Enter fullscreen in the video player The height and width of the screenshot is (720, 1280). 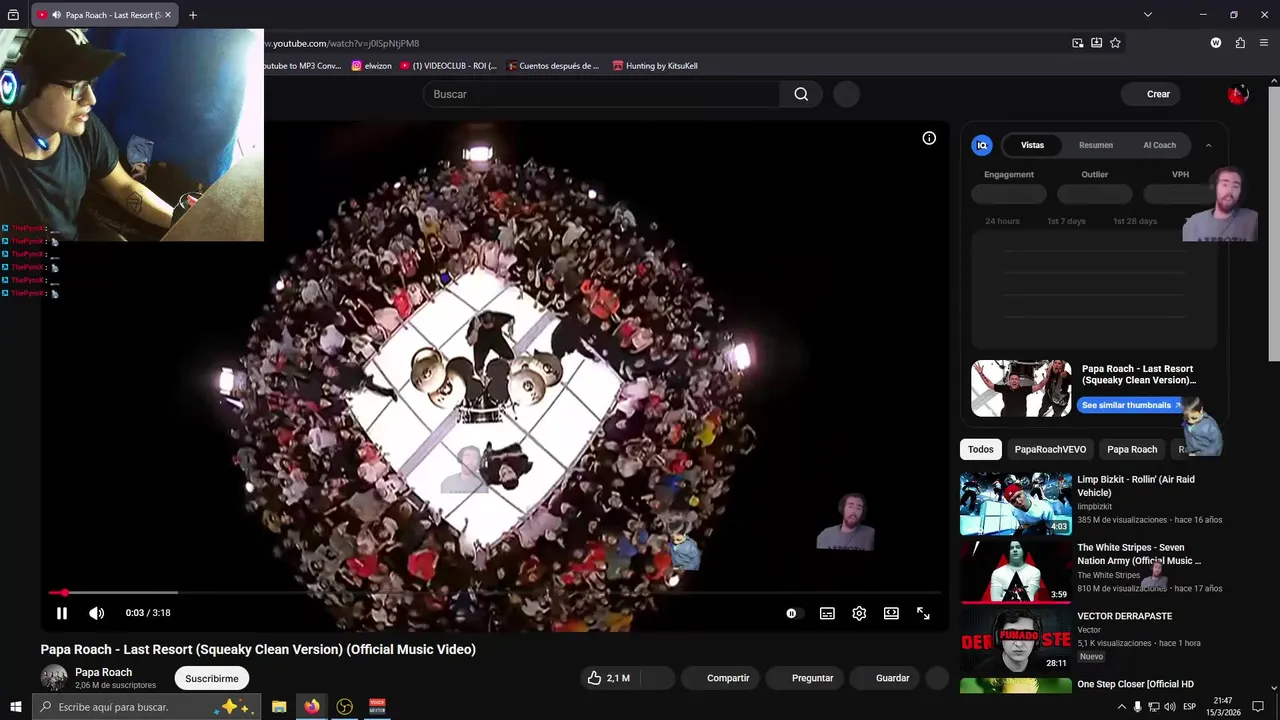point(923,613)
